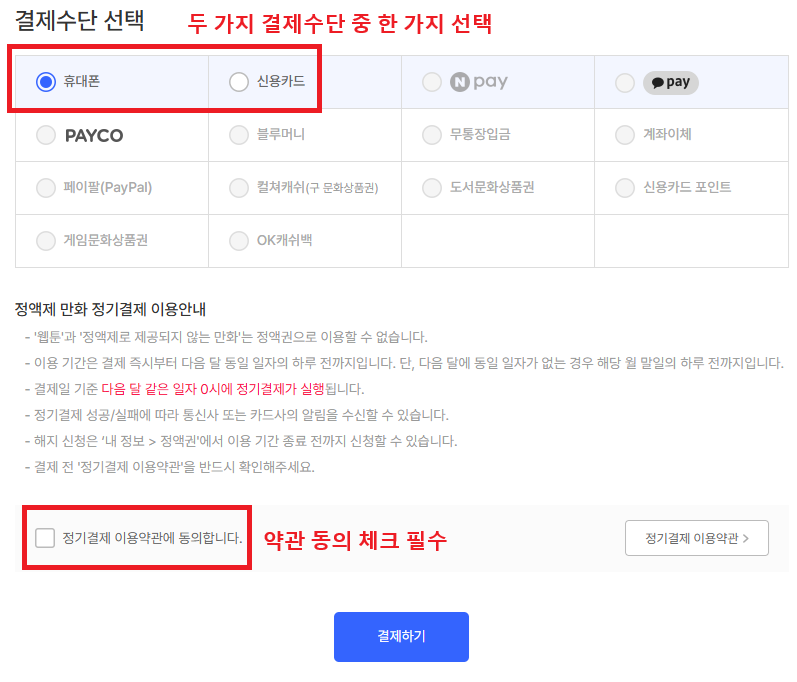Select the 신용카드 payment radio button
The width and height of the screenshot is (797, 682).
(x=238, y=82)
